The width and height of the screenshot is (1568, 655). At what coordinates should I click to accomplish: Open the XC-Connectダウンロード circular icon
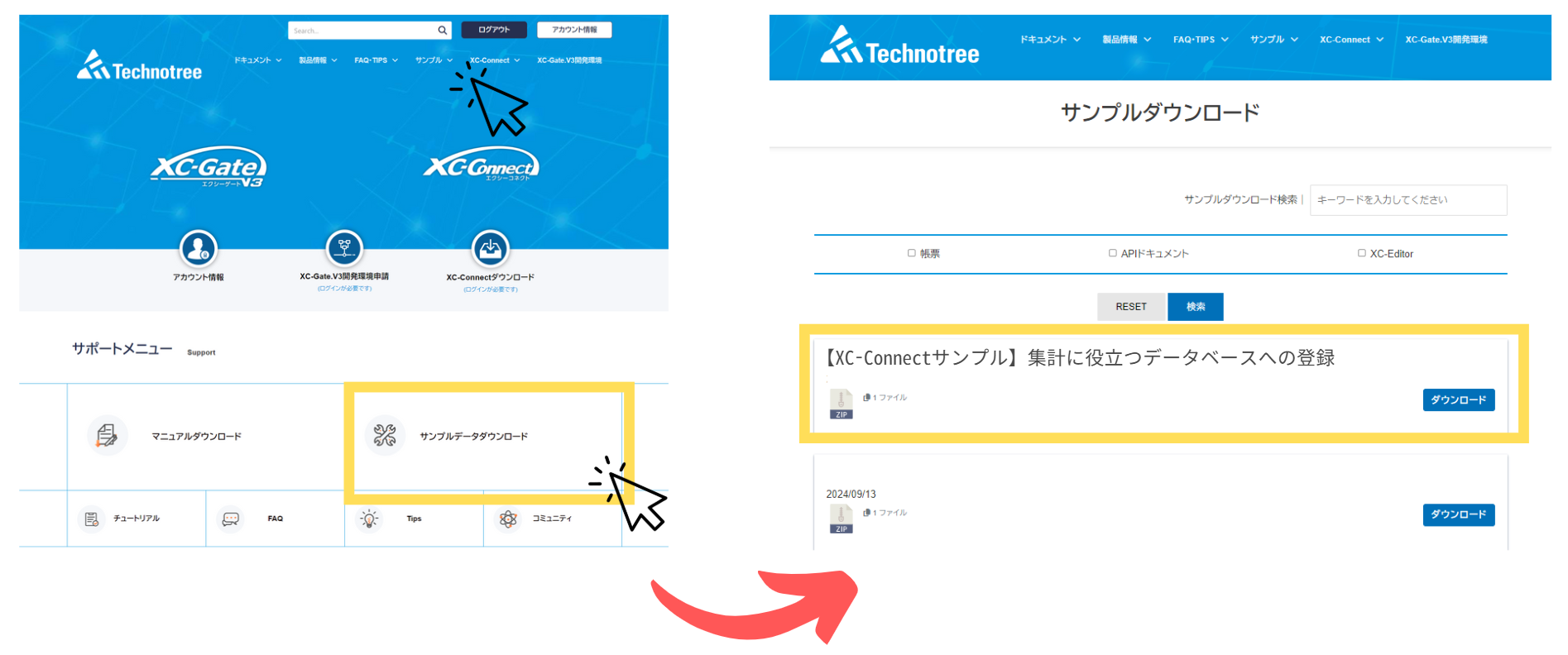(x=491, y=248)
